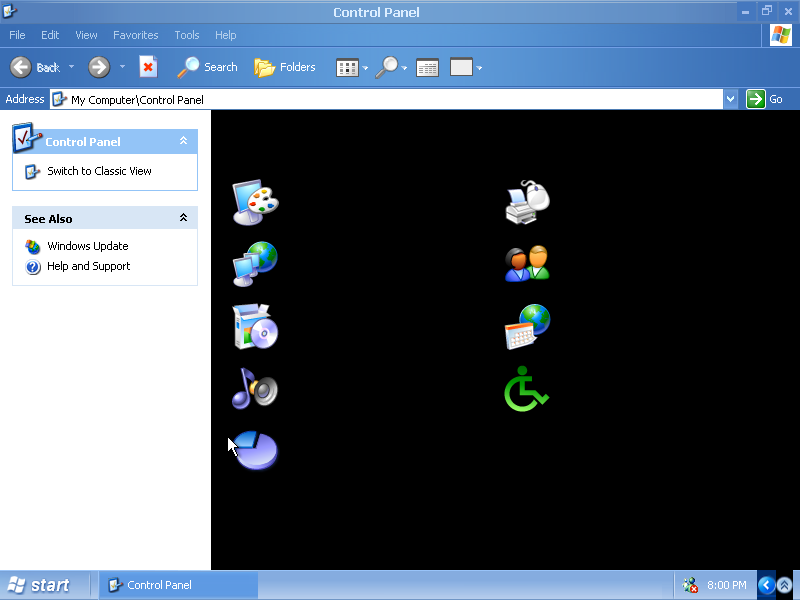This screenshot has width=800, height=600.
Task: Click the double-chevron tray button
Action: tap(784, 585)
